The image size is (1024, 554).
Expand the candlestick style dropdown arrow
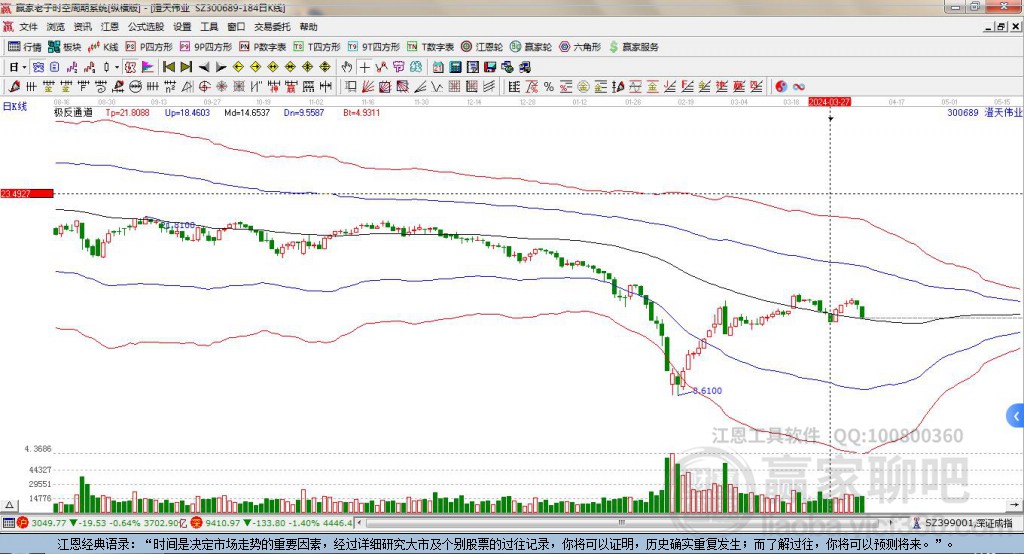pyautogui.click(x=117, y=67)
